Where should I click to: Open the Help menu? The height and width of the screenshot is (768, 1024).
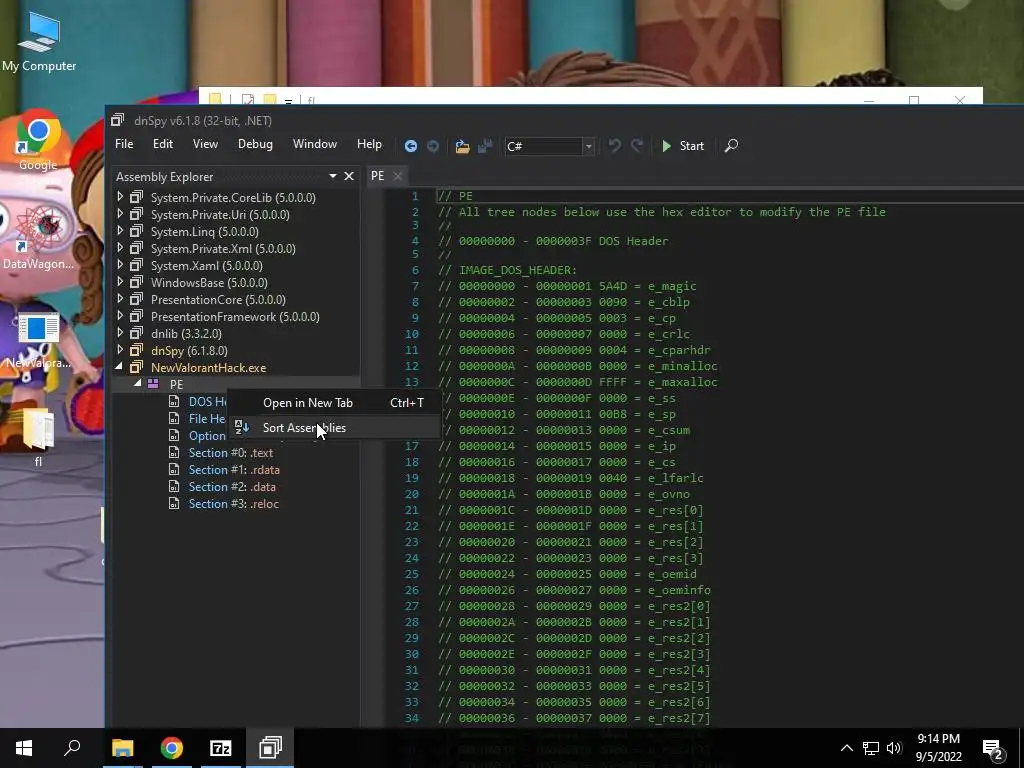tap(369, 144)
